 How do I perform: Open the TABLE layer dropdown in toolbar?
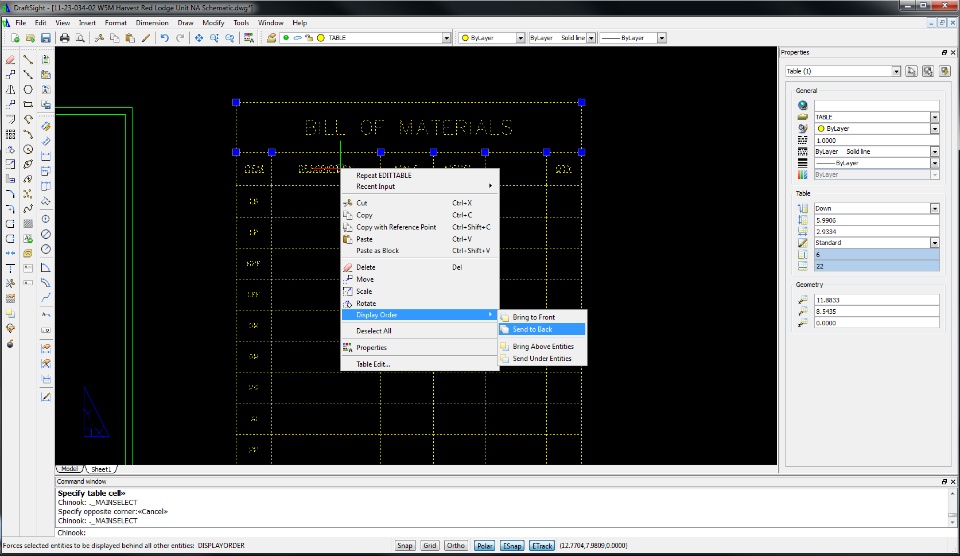tap(446, 38)
